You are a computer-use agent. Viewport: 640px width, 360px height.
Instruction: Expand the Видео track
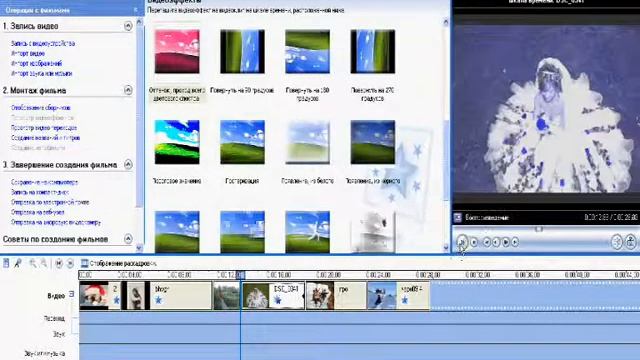tap(72, 294)
